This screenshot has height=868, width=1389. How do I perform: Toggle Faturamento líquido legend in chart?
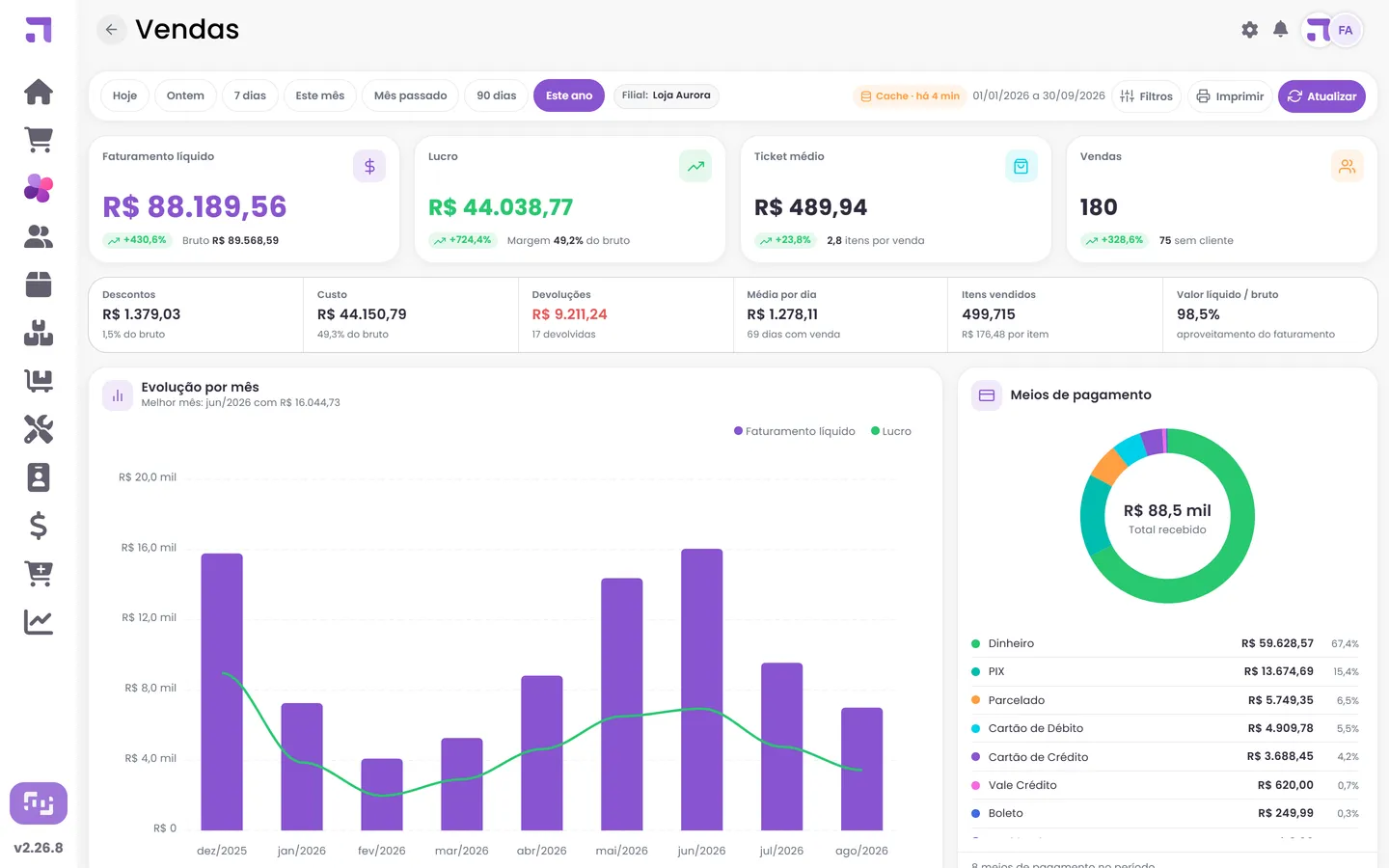tap(795, 431)
